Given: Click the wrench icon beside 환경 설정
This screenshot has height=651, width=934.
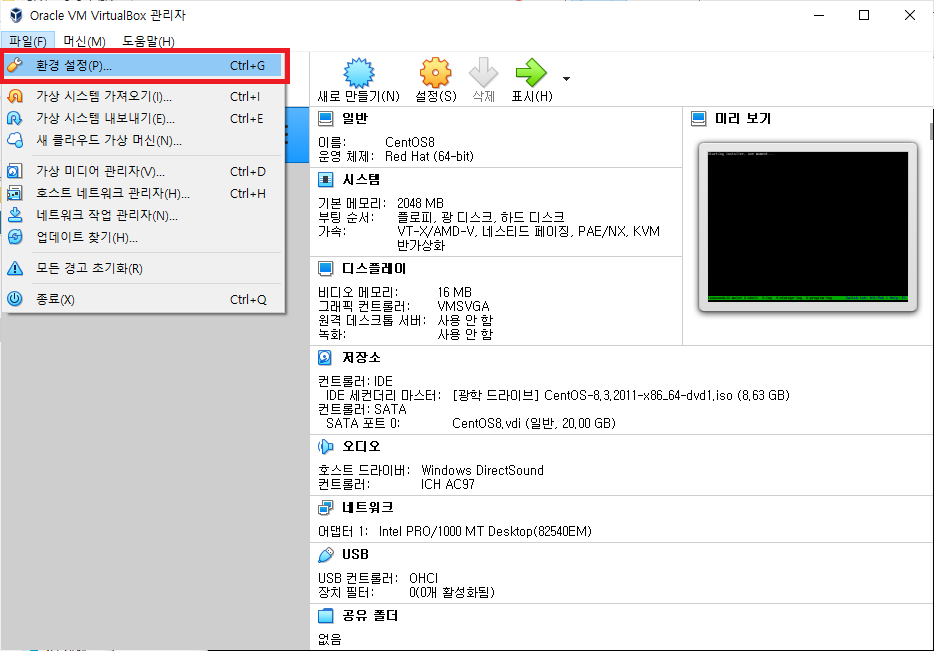Looking at the screenshot, I should 15,65.
